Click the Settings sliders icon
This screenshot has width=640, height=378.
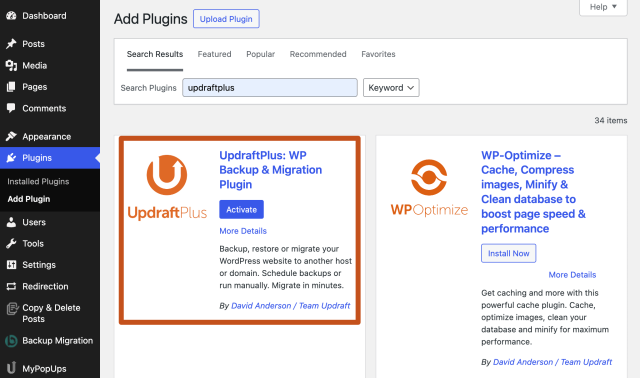pyautogui.click(x=11, y=265)
